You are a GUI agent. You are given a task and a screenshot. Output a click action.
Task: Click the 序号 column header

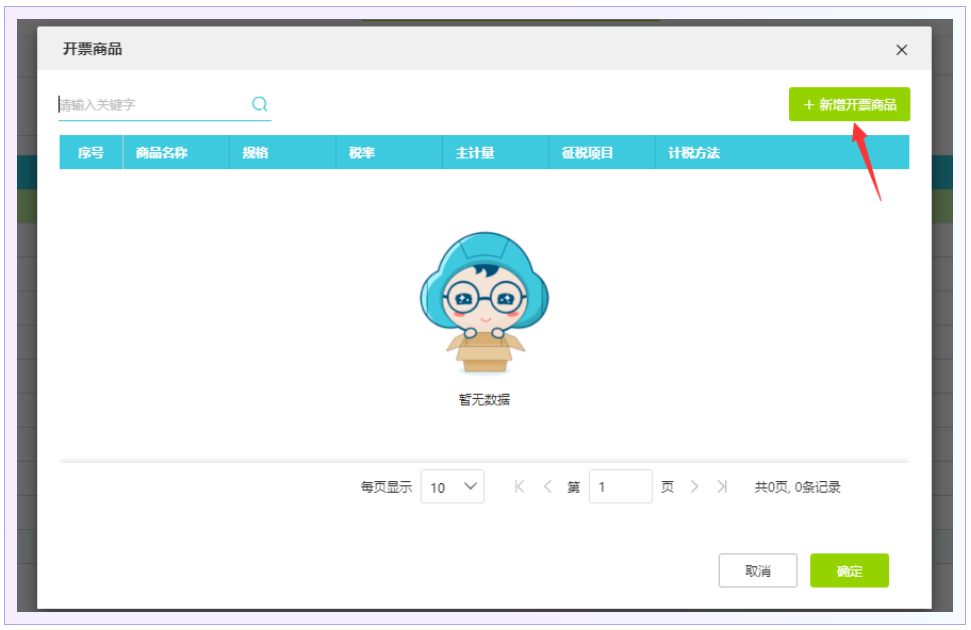(x=91, y=153)
